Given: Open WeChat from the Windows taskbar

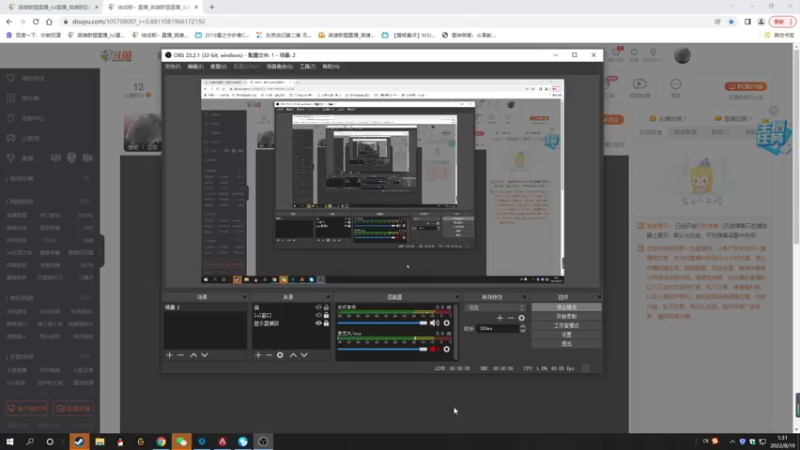Looking at the screenshot, I should pyautogui.click(x=181, y=441).
